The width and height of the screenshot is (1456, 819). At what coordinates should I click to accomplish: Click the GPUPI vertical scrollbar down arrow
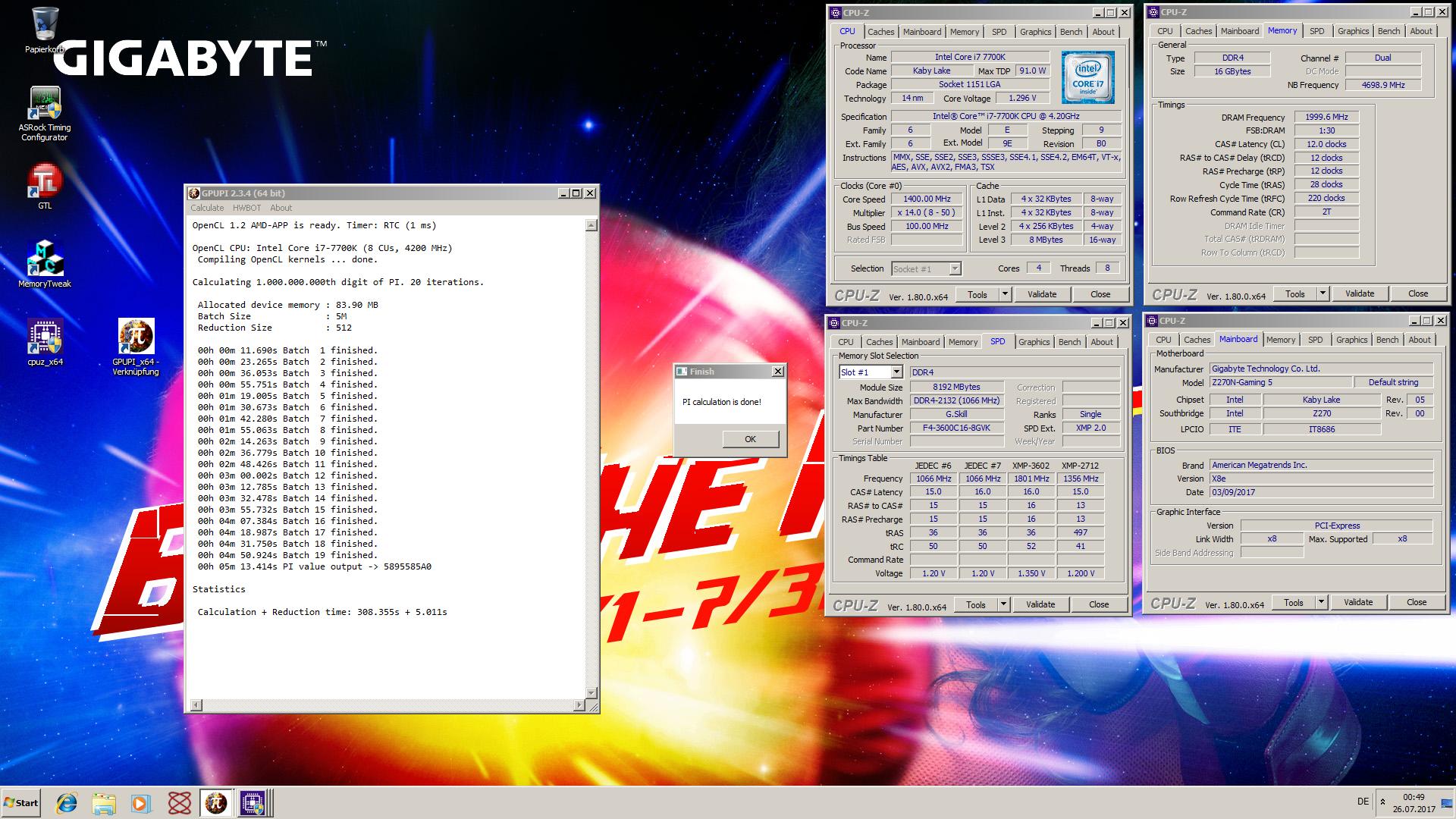pos(591,693)
